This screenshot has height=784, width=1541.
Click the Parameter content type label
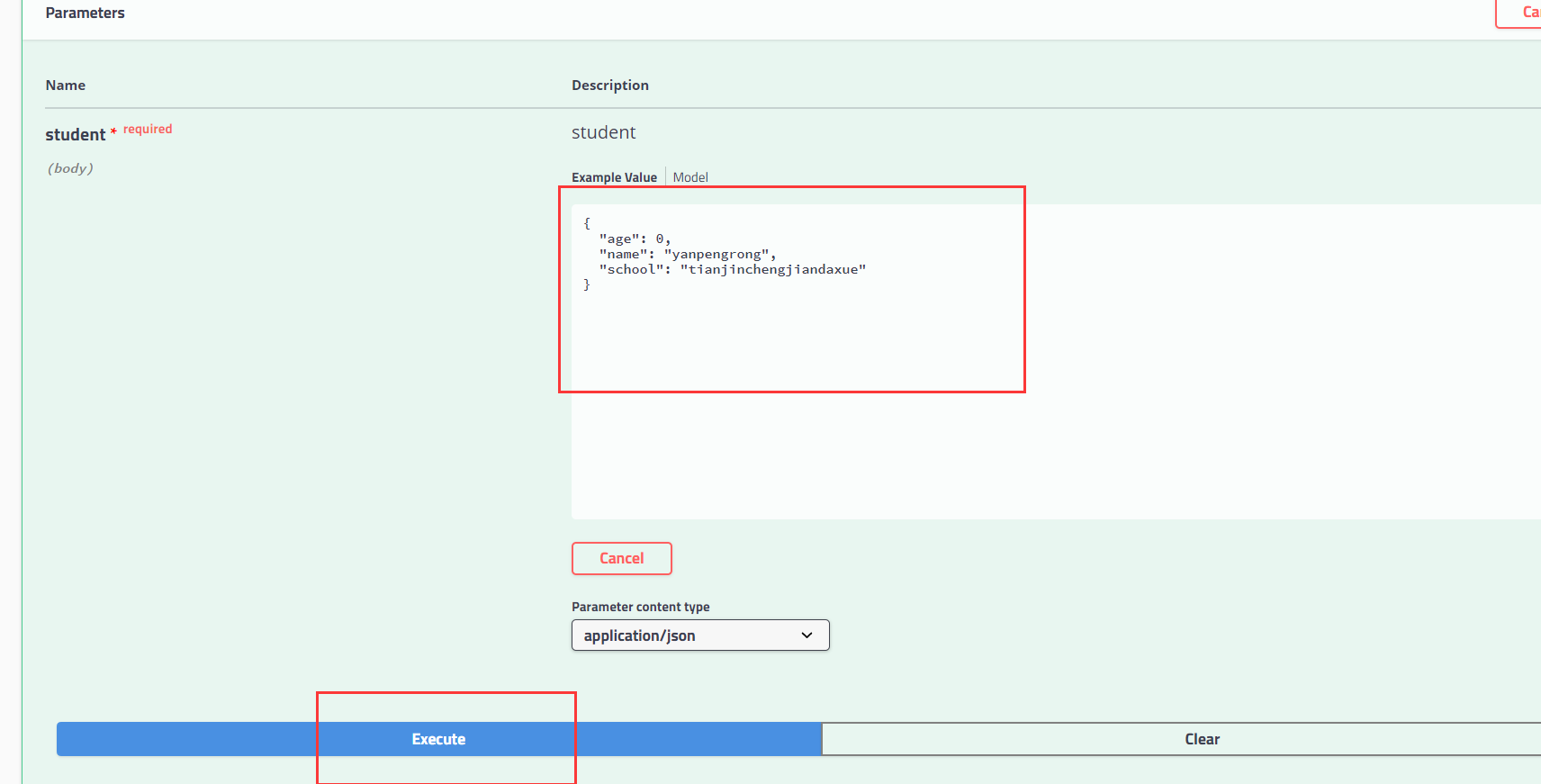(x=640, y=607)
